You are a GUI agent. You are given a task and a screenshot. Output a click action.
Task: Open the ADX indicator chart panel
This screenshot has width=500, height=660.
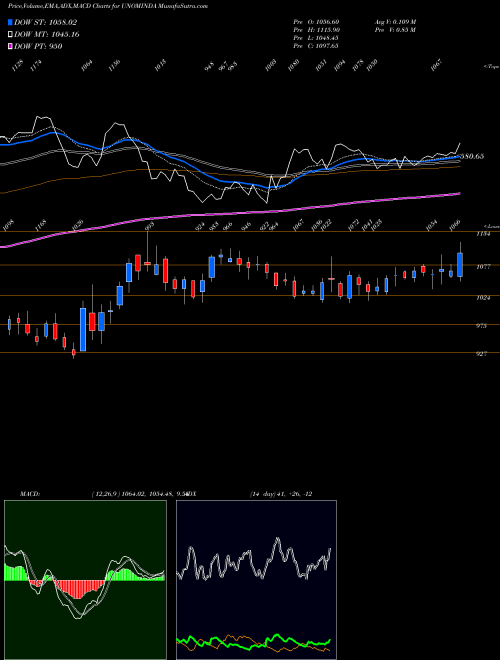pyautogui.click(x=256, y=580)
